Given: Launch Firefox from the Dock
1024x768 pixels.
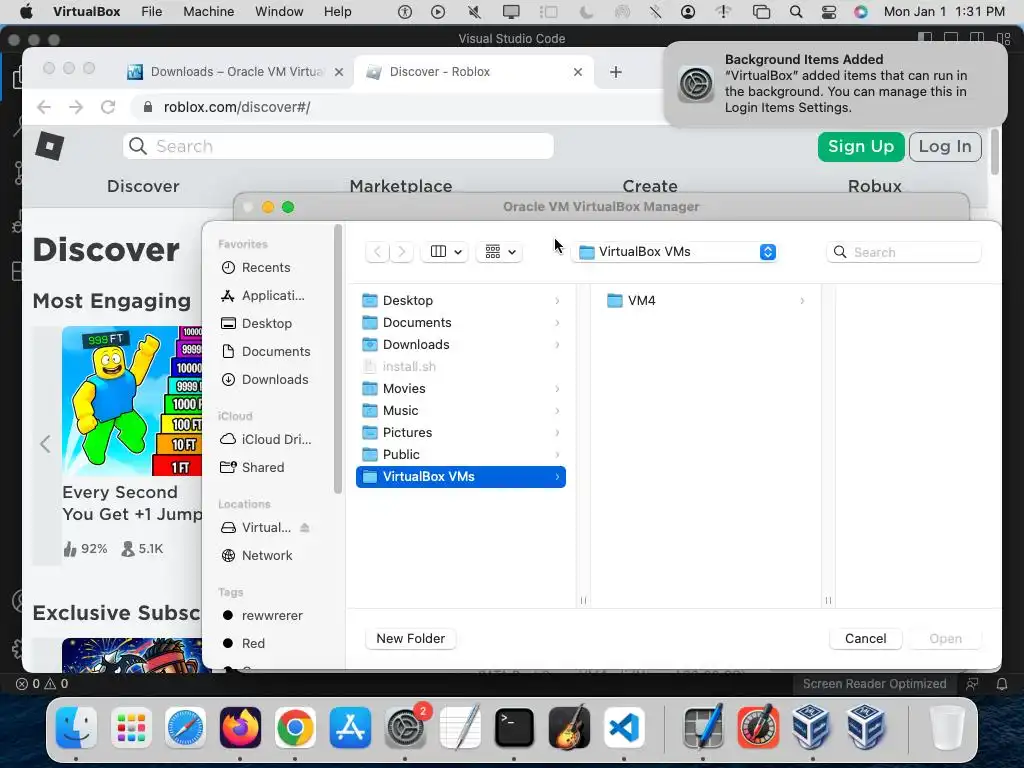Looking at the screenshot, I should pyautogui.click(x=240, y=728).
